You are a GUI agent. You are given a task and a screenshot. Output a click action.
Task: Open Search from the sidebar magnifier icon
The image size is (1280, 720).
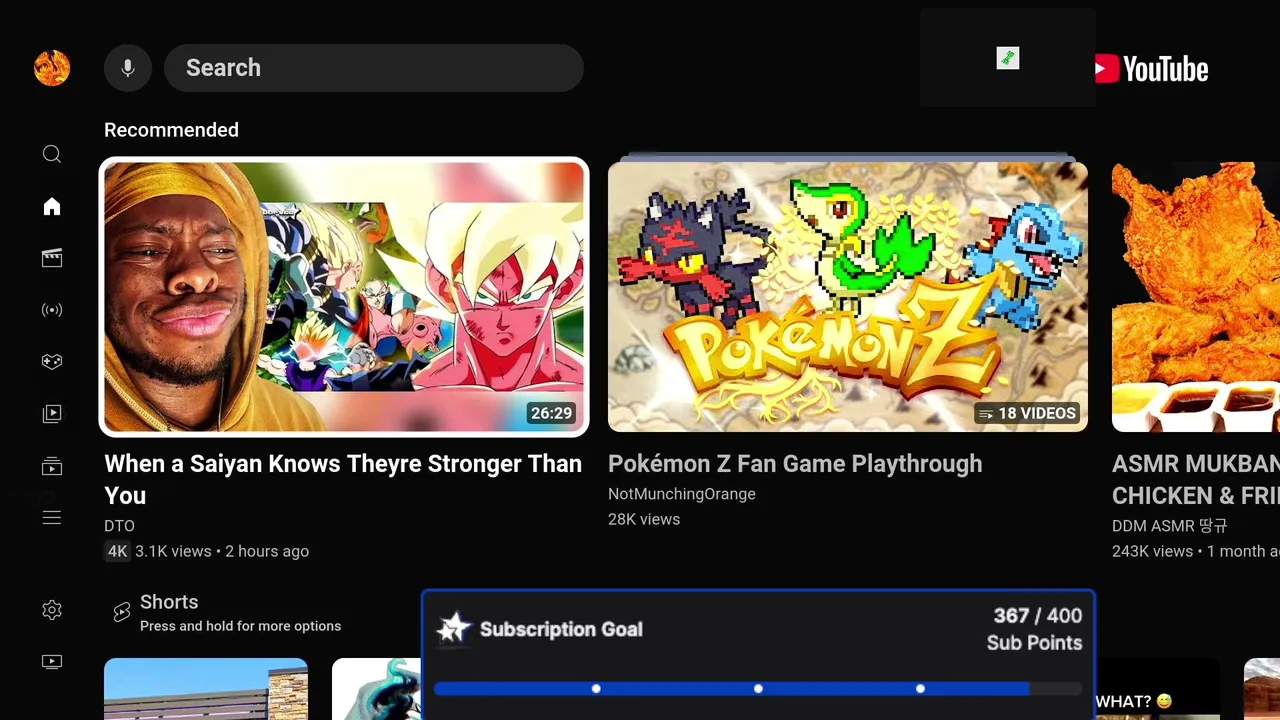52,154
